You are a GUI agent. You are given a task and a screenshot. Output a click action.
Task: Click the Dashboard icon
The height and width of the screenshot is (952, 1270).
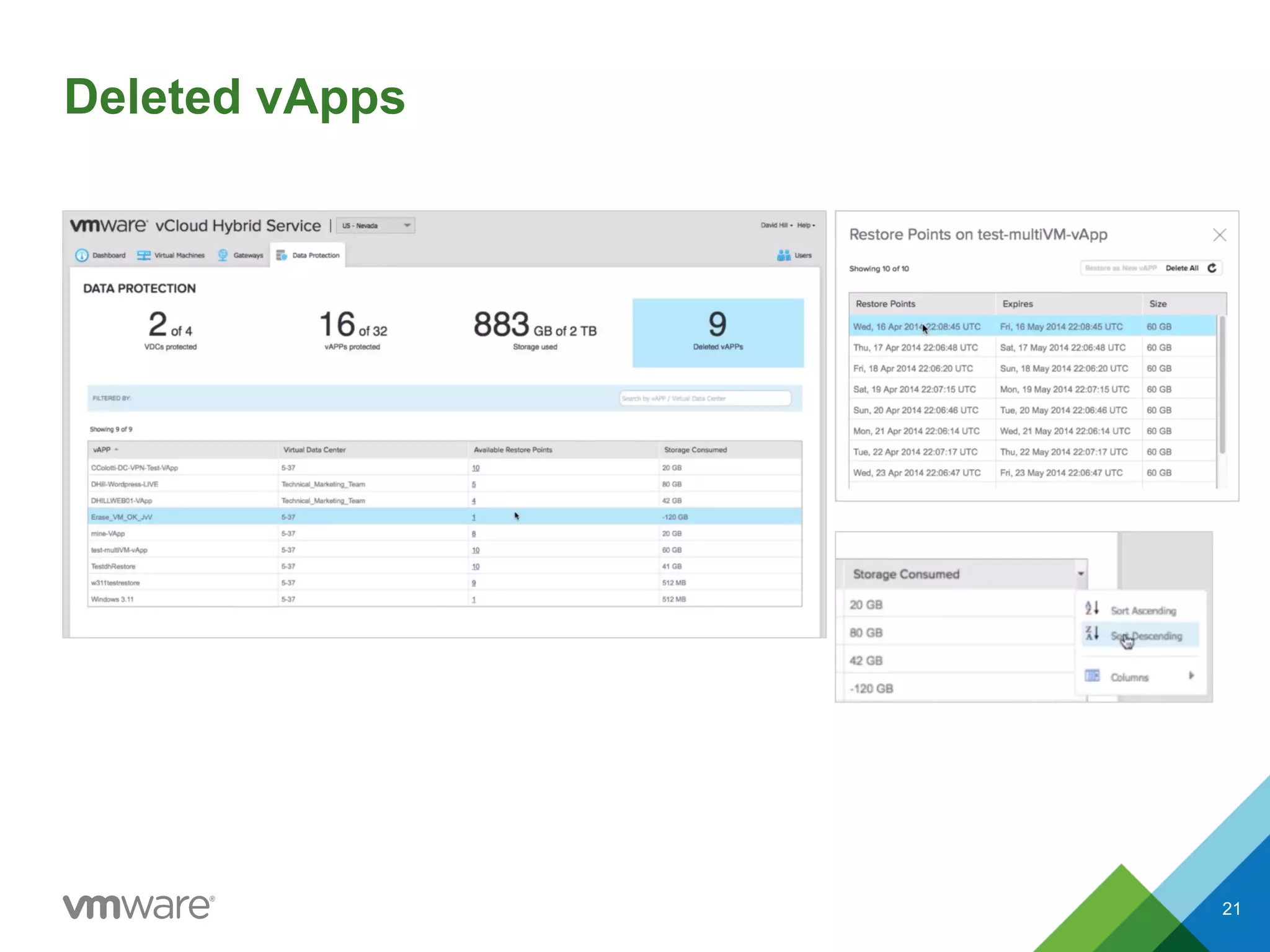pos(82,255)
